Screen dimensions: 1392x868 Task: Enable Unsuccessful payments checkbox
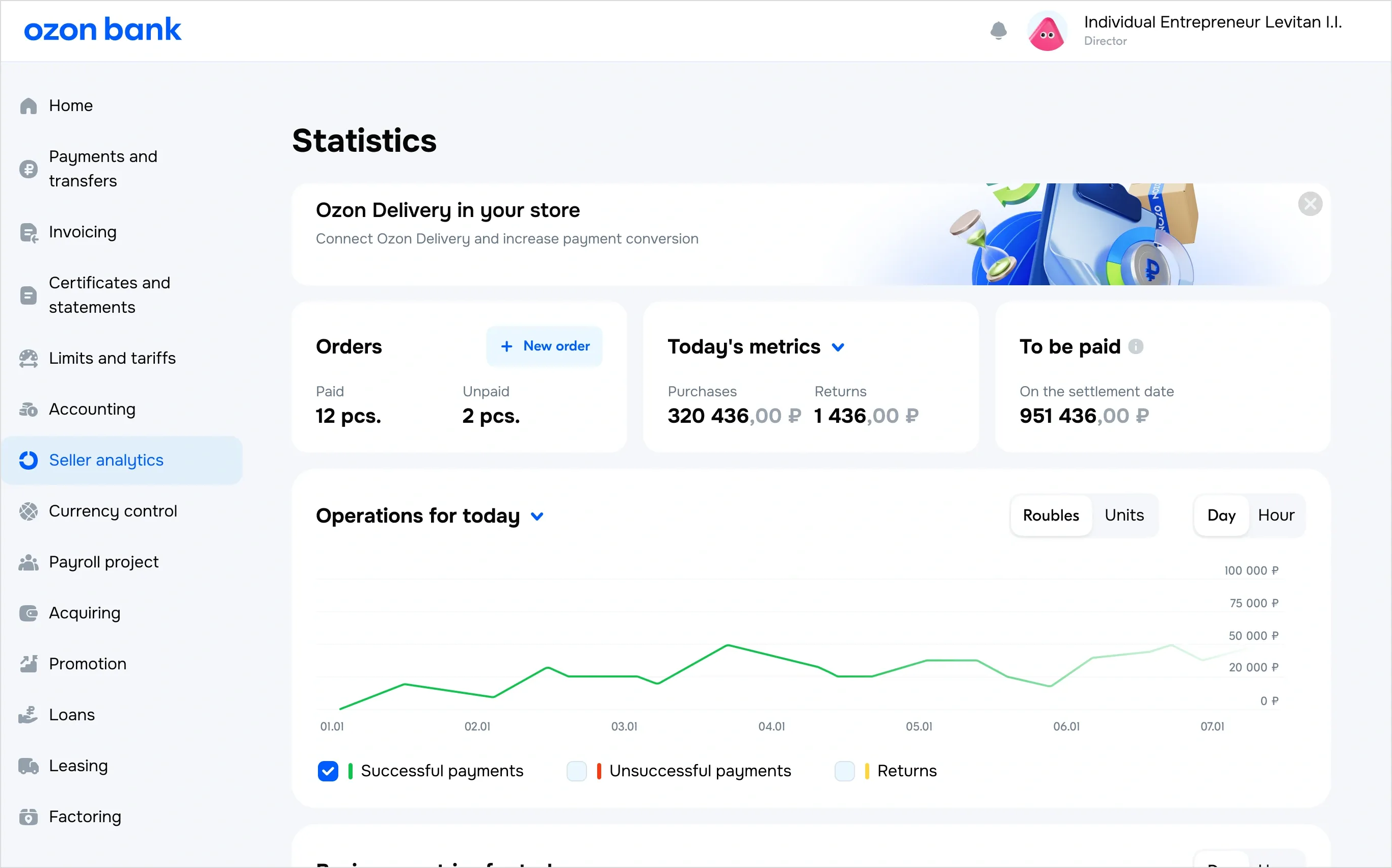tap(577, 771)
